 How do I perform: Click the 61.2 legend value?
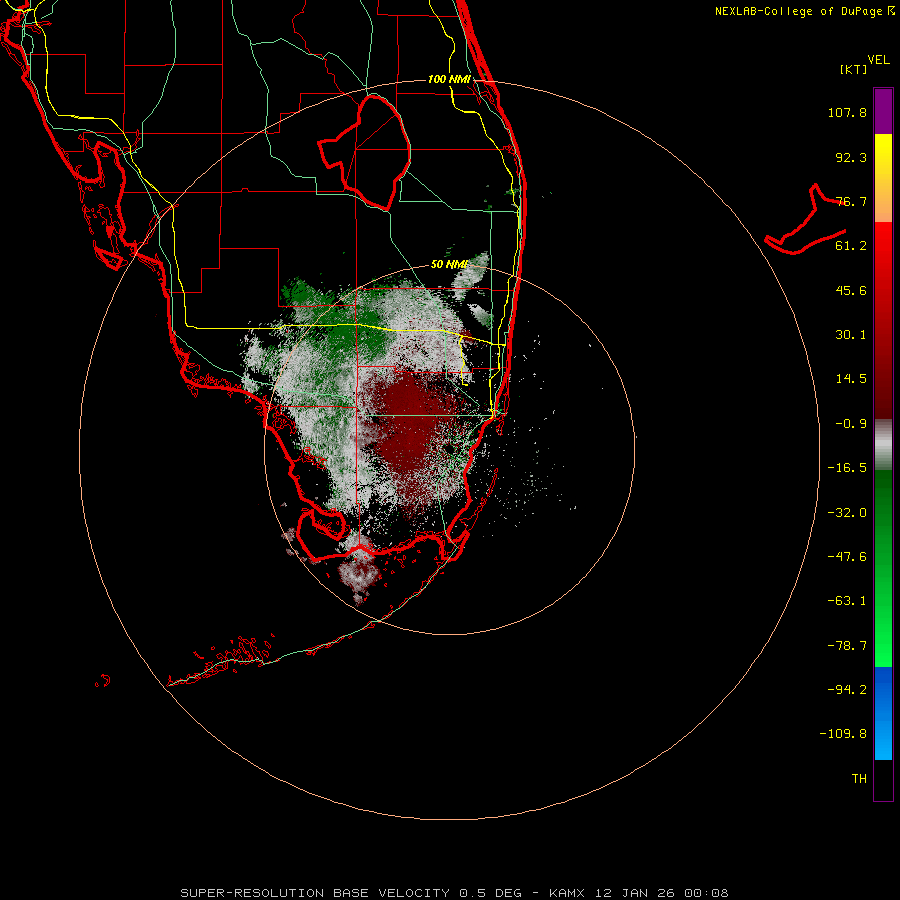coord(851,246)
